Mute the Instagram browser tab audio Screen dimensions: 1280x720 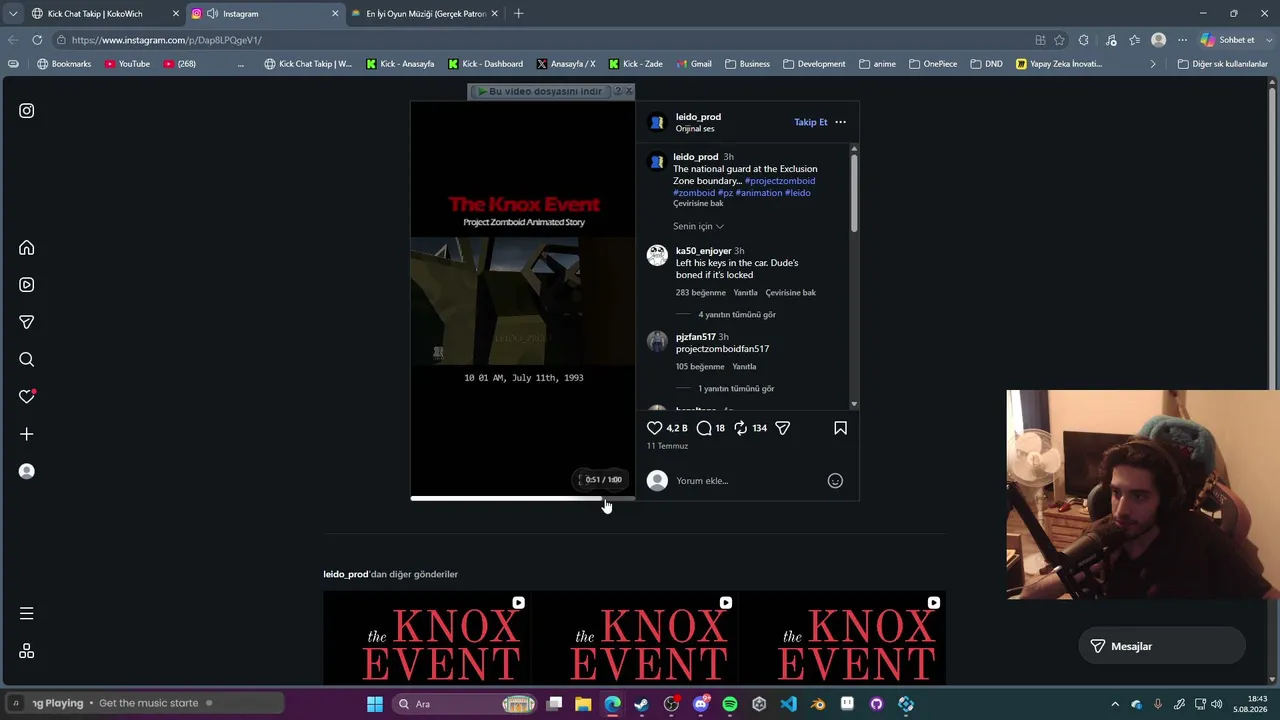[212, 14]
